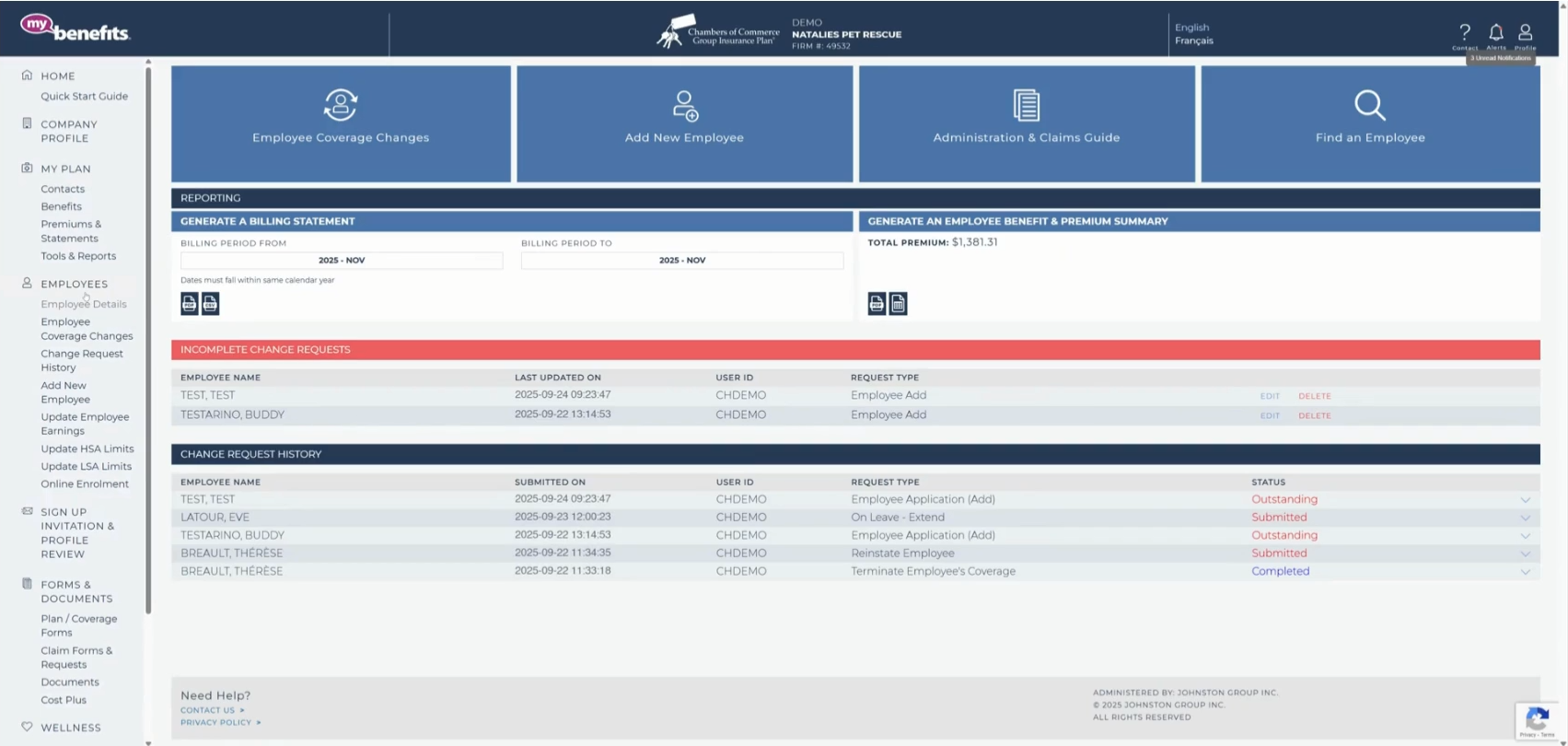Export the premium summary as a spreadsheet
The width and height of the screenshot is (1568, 746).
pyautogui.click(x=898, y=304)
